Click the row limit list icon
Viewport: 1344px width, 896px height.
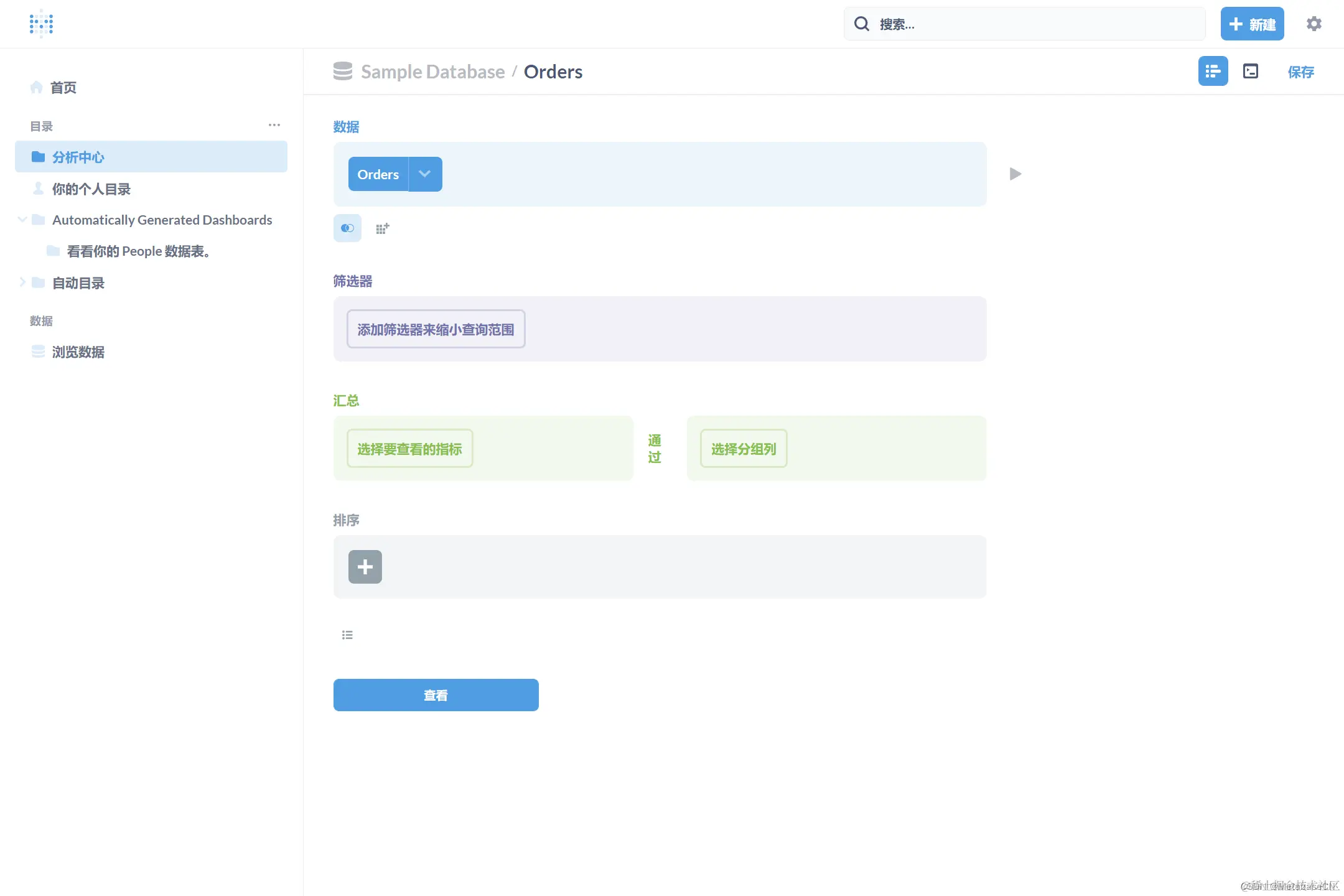coord(347,635)
